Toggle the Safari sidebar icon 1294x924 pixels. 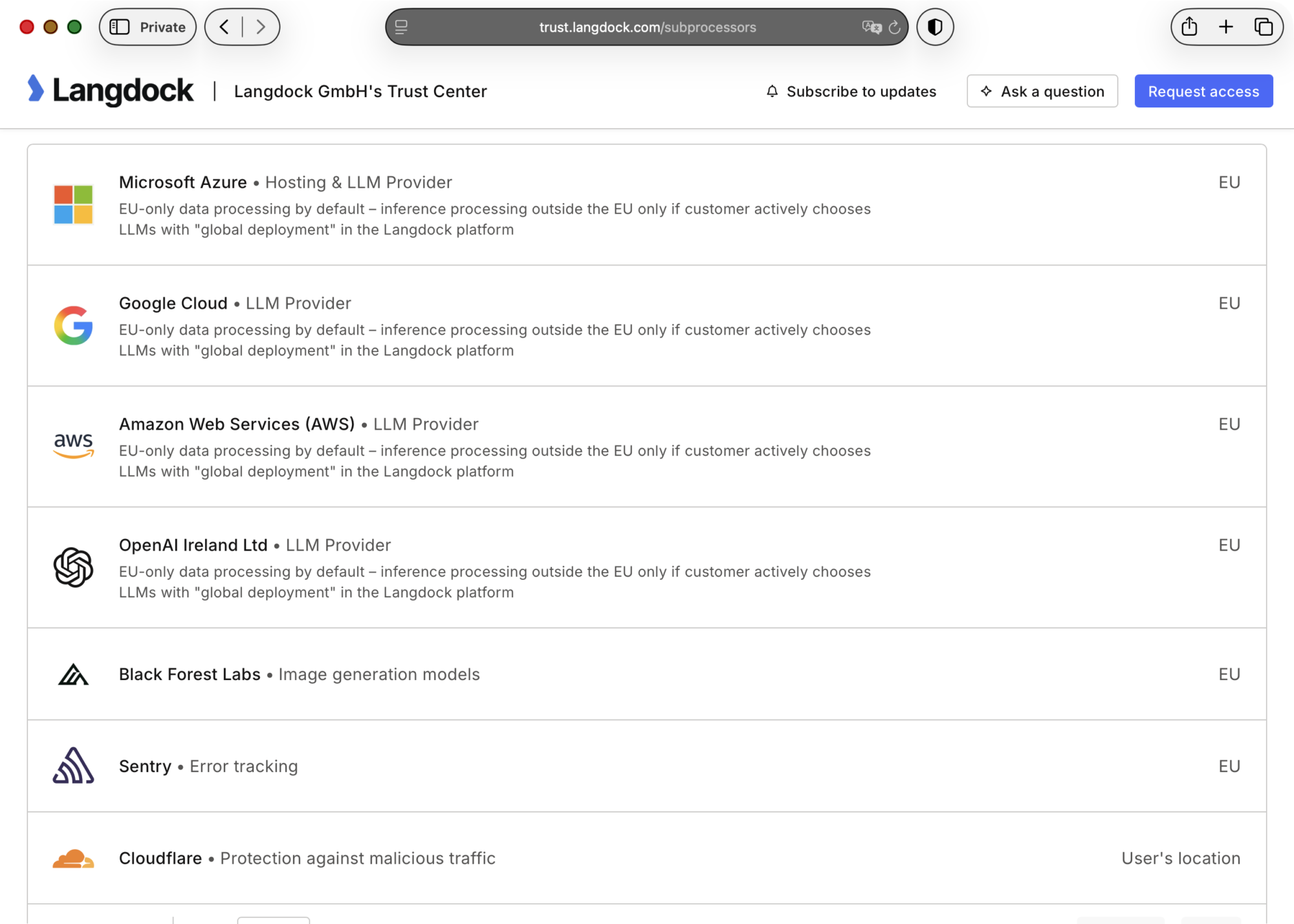coord(119,27)
